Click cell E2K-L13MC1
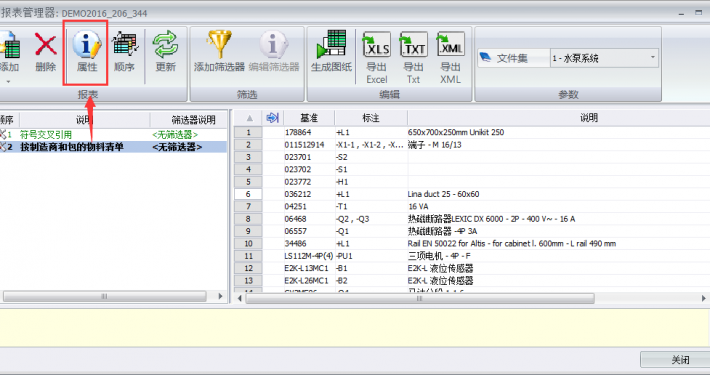The height and width of the screenshot is (375, 710). tap(307, 268)
